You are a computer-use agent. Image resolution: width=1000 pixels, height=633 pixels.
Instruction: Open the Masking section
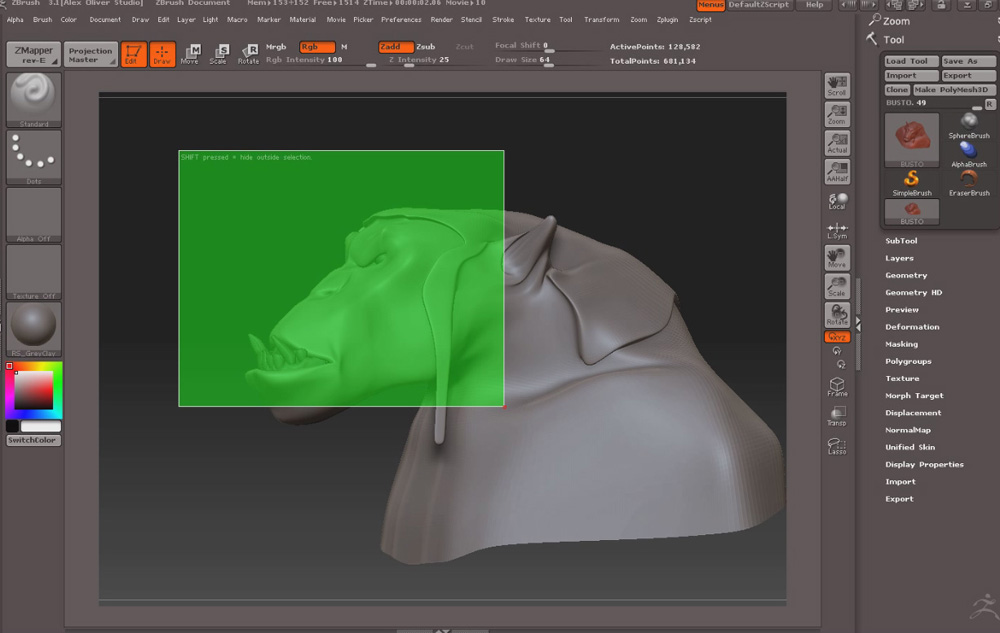[901, 344]
